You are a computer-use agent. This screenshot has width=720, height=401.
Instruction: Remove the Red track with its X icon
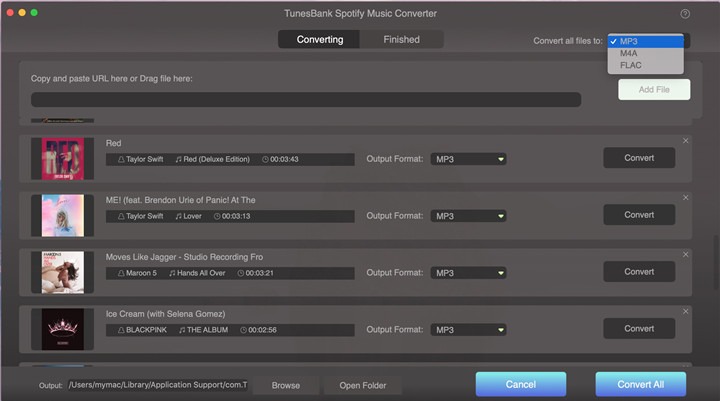pyautogui.click(x=685, y=141)
